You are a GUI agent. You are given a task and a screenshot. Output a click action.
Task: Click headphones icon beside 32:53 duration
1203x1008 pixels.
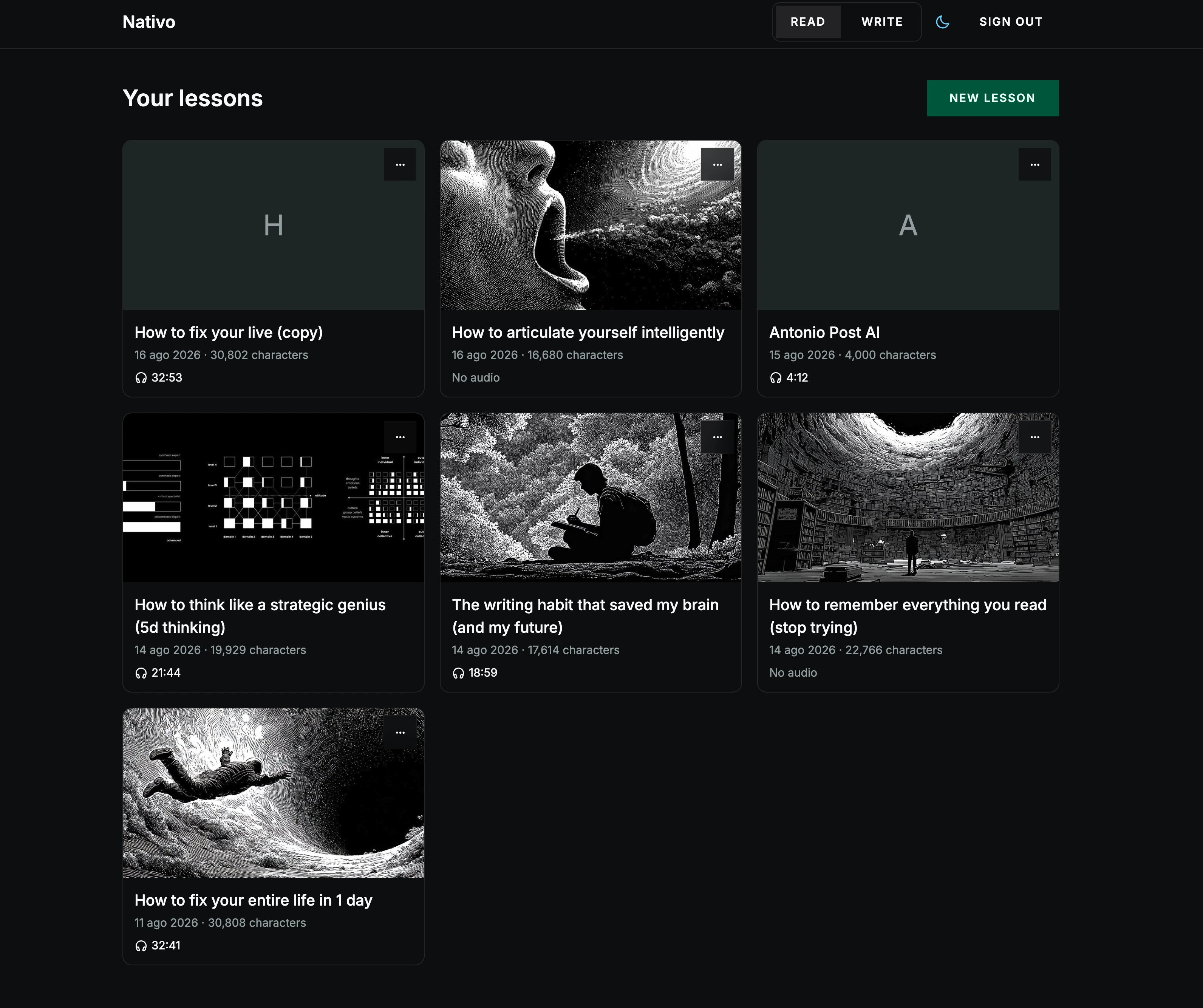(141, 378)
